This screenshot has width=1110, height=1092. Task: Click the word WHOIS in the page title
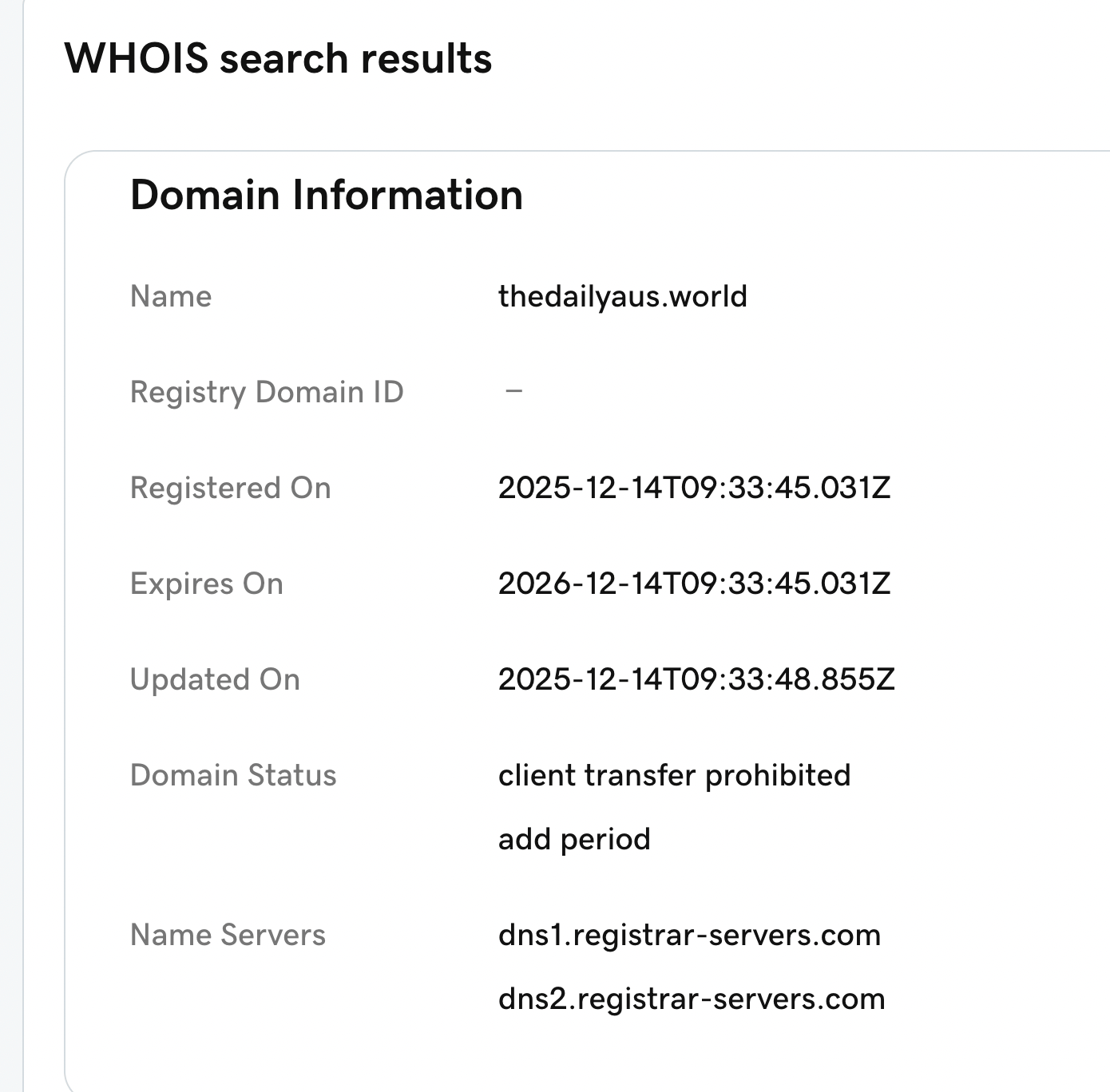point(136,59)
